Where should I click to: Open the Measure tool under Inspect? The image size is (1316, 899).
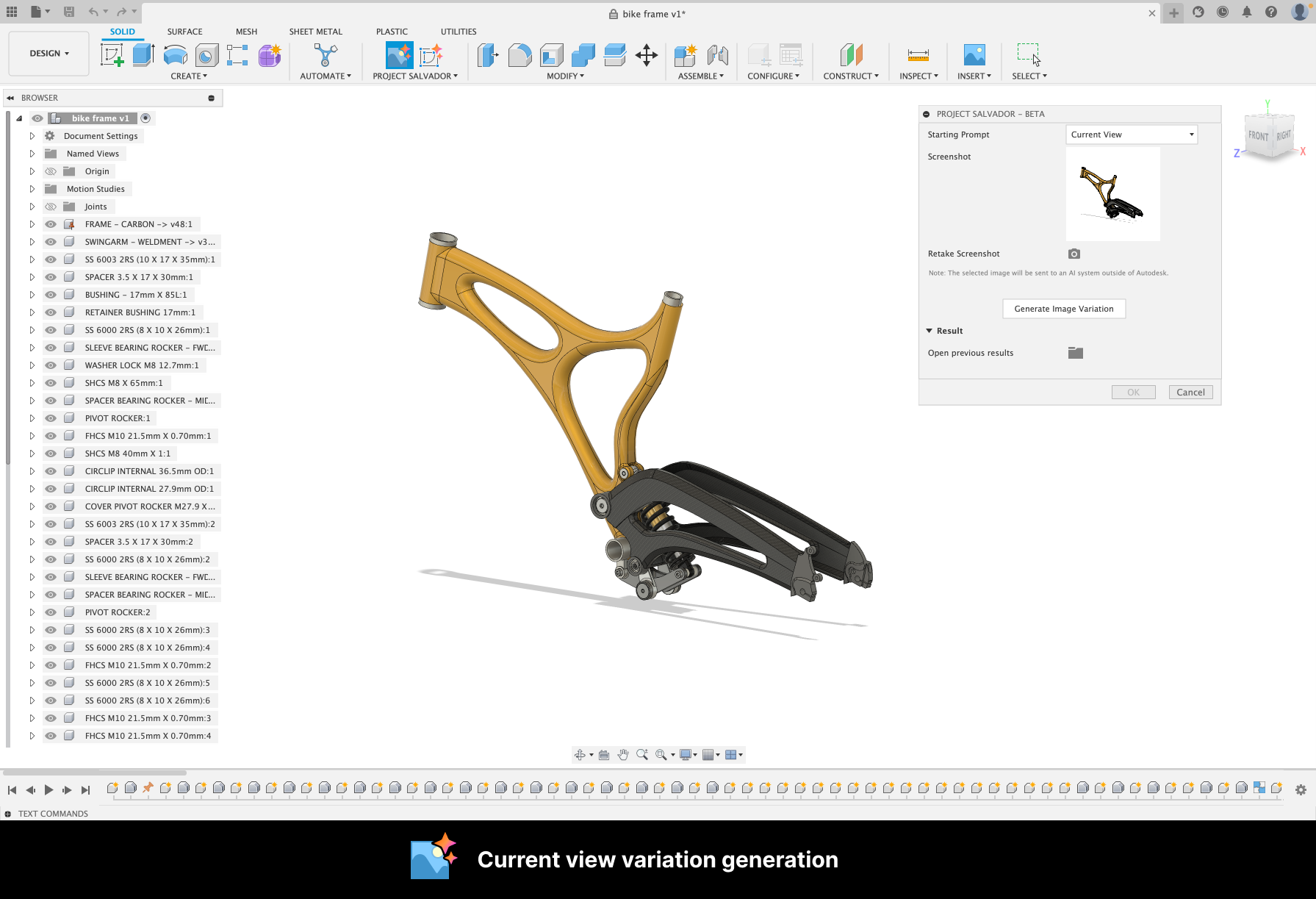[918, 55]
